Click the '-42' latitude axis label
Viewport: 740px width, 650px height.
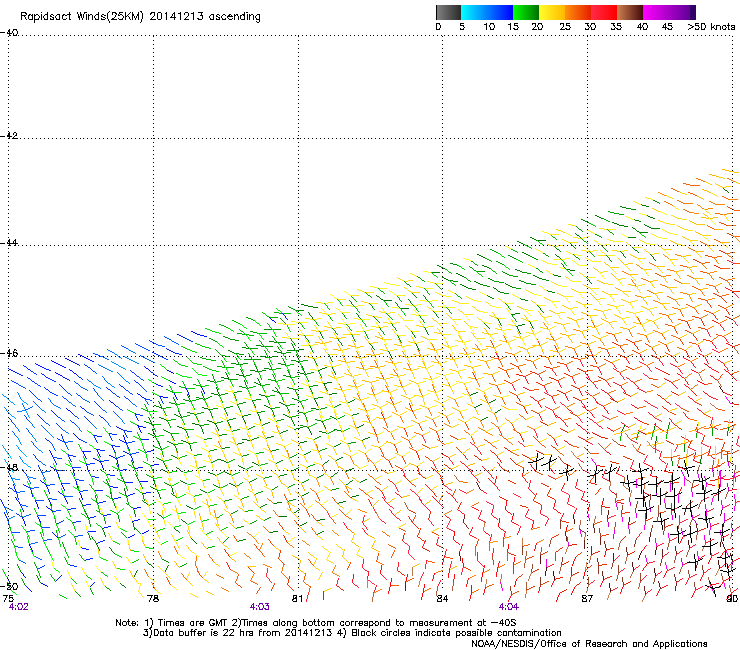(x=9, y=135)
